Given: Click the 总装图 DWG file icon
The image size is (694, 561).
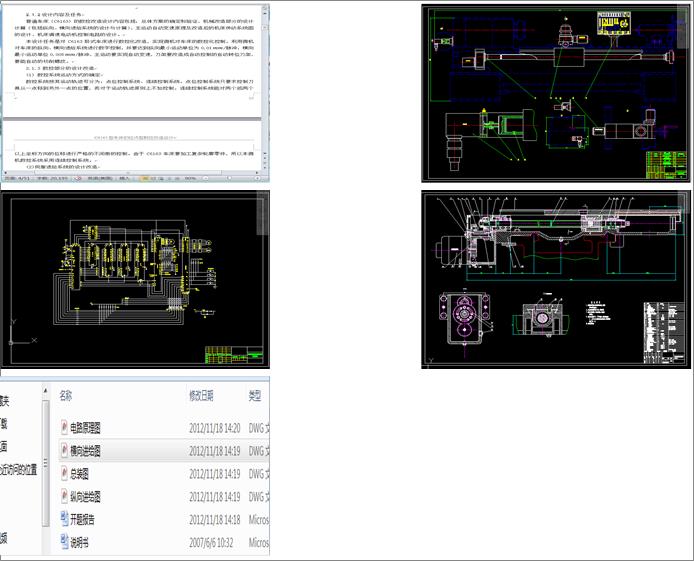Looking at the screenshot, I should pyautogui.click(x=65, y=473).
